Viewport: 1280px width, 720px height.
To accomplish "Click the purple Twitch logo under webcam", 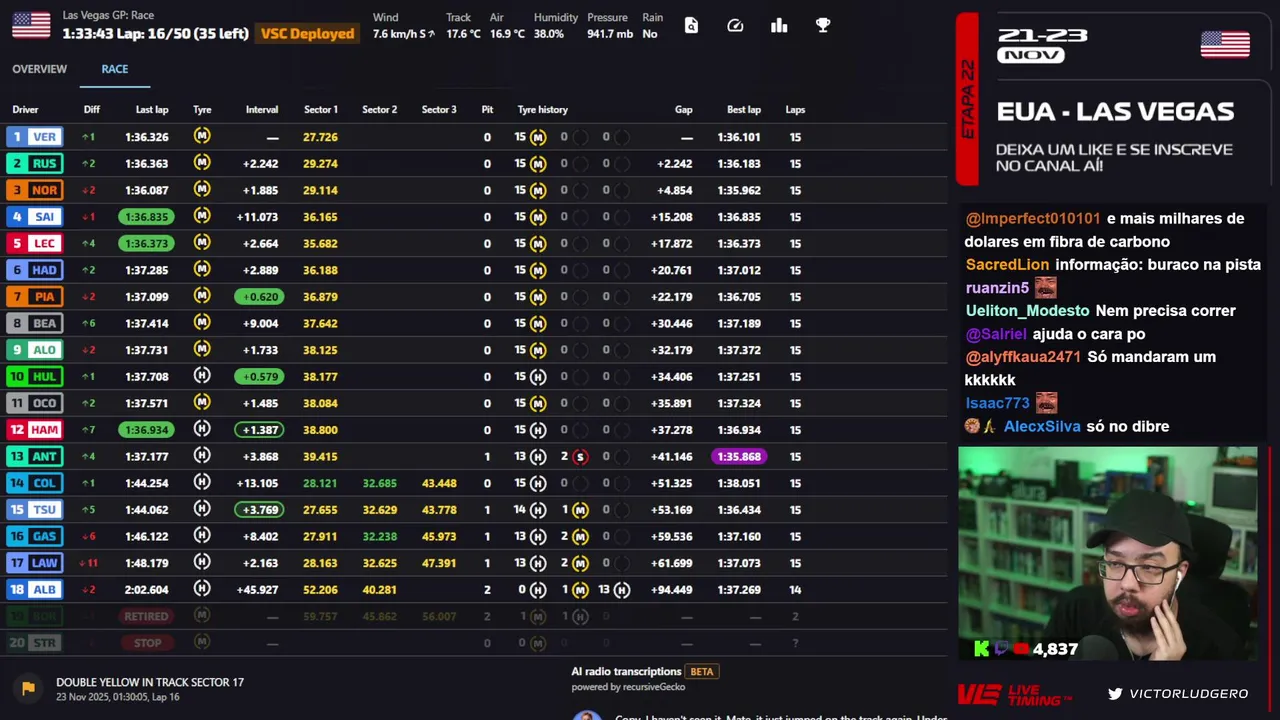I will [x=1003, y=649].
